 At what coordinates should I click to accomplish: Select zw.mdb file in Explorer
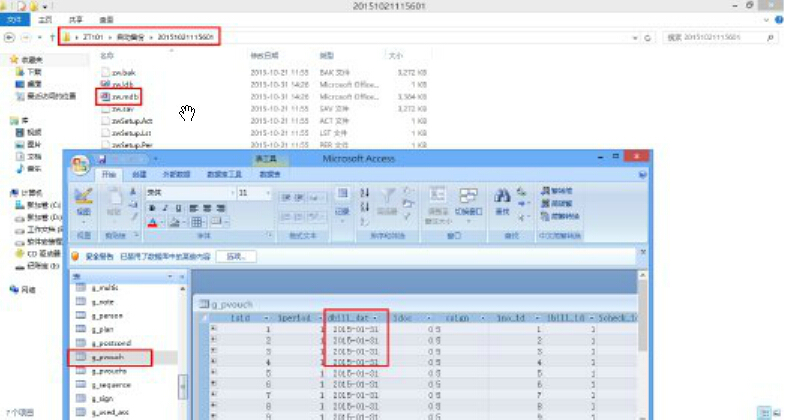[x=120, y=97]
